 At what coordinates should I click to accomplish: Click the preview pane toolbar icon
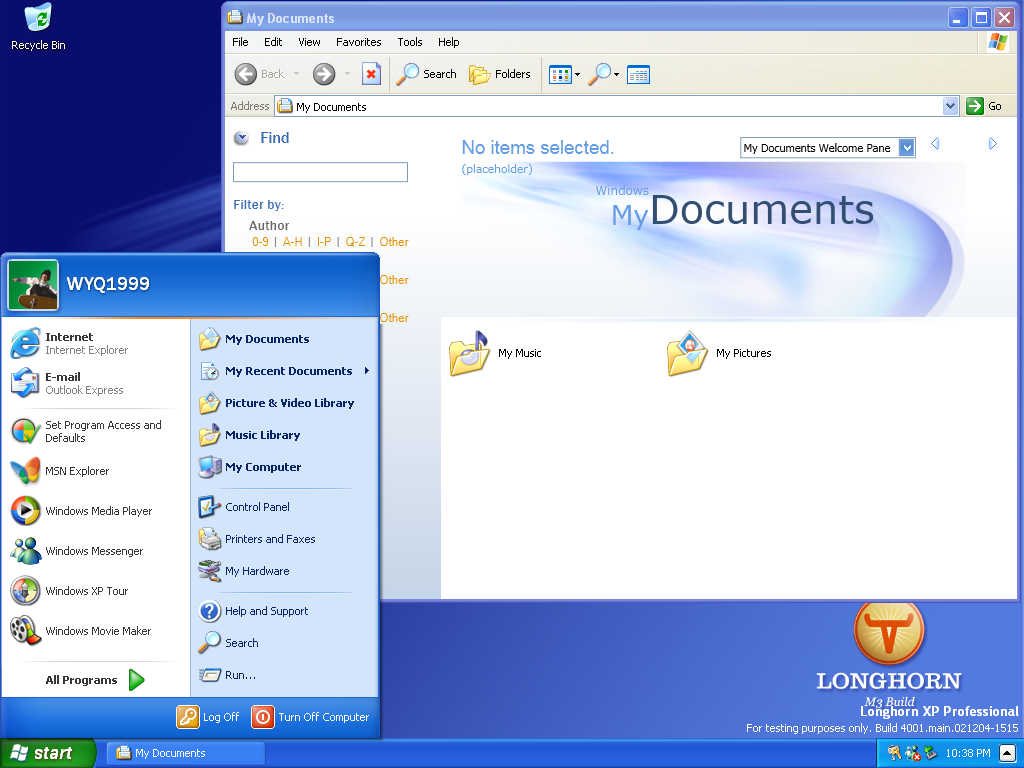[x=638, y=74]
